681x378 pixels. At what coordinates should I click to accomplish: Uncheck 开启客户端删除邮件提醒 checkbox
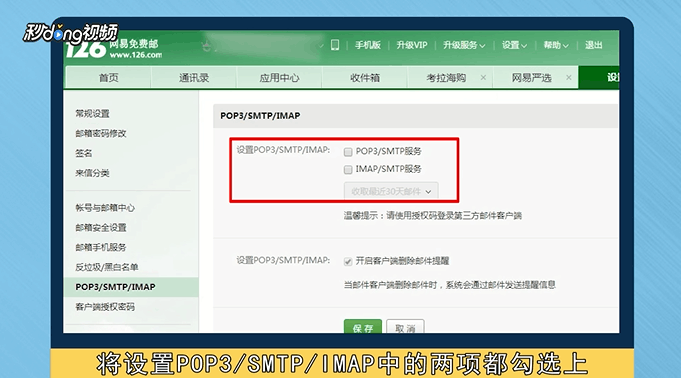tap(348, 261)
